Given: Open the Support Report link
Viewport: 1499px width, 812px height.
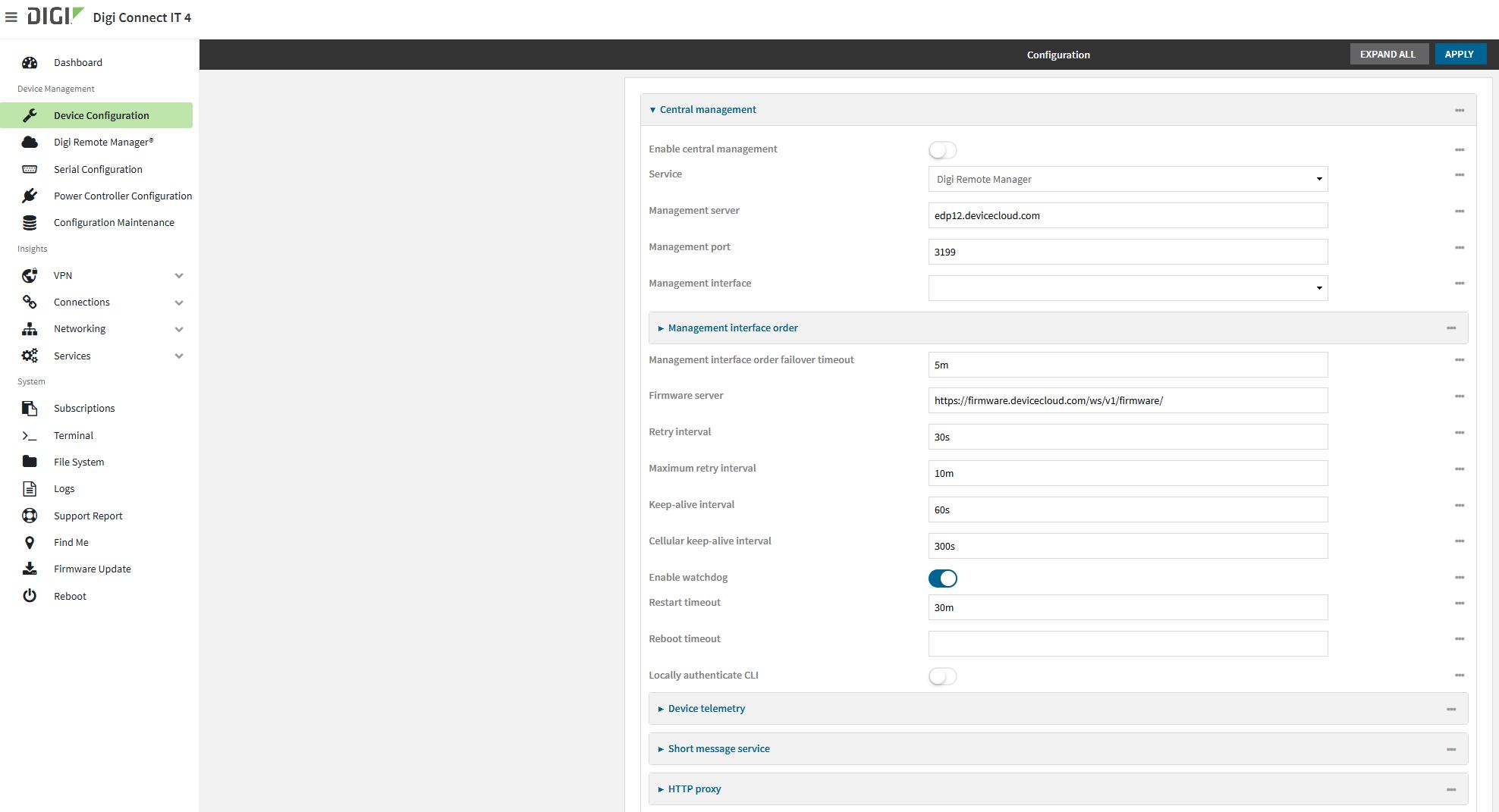Looking at the screenshot, I should click(88, 516).
